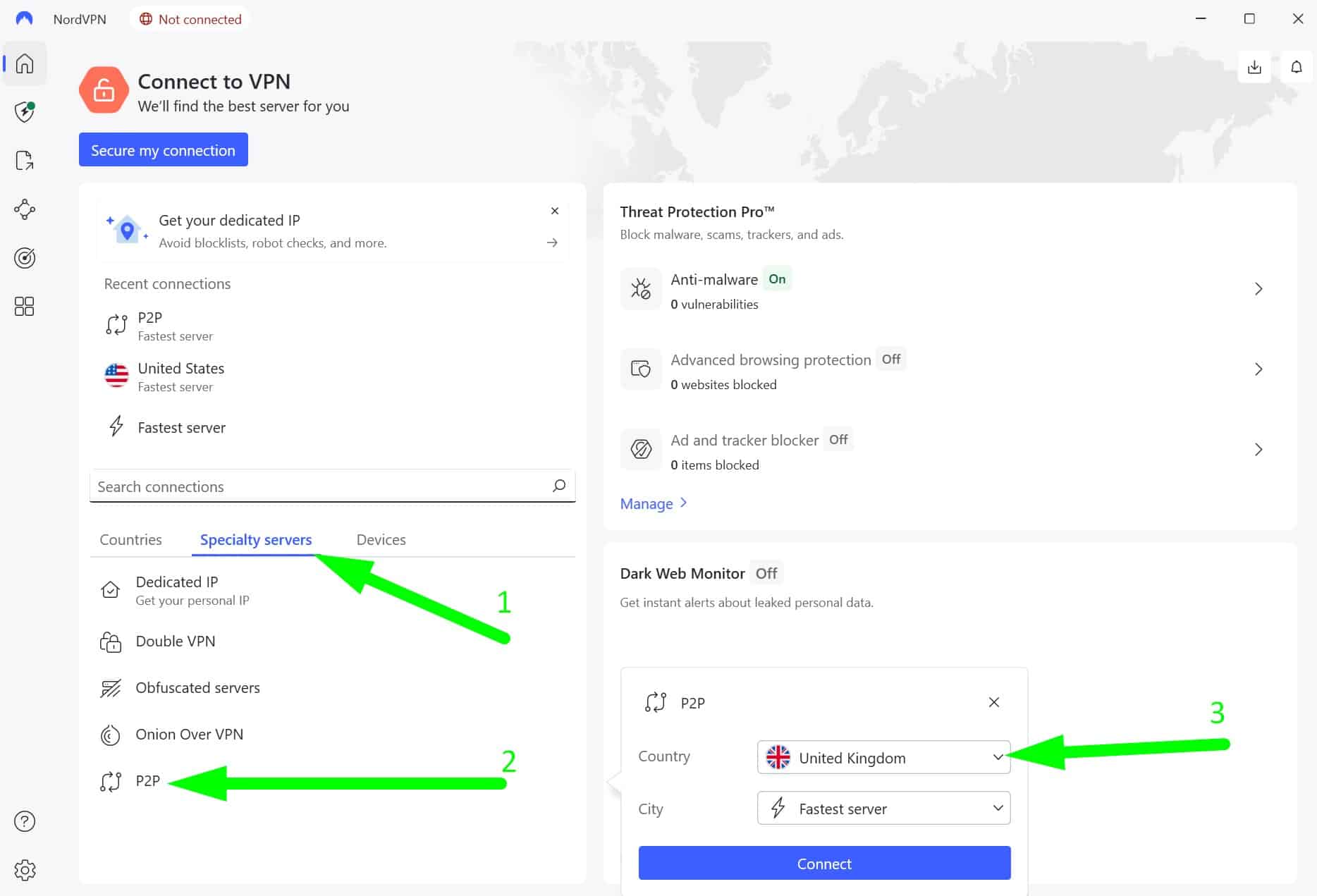1317x896 pixels.
Task: Click the dedicated IP location pin icon
Action: [127, 230]
